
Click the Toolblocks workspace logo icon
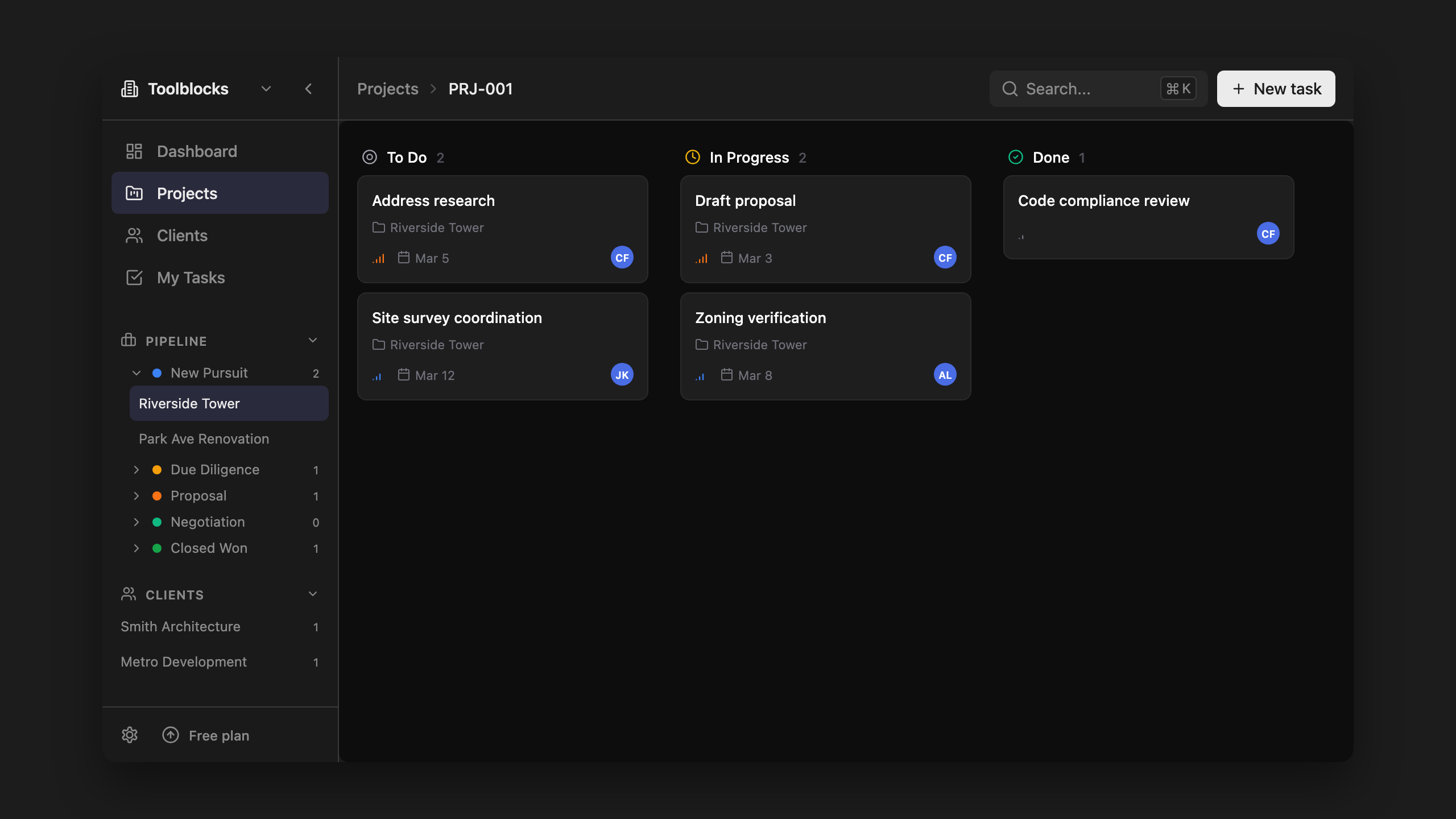130,88
